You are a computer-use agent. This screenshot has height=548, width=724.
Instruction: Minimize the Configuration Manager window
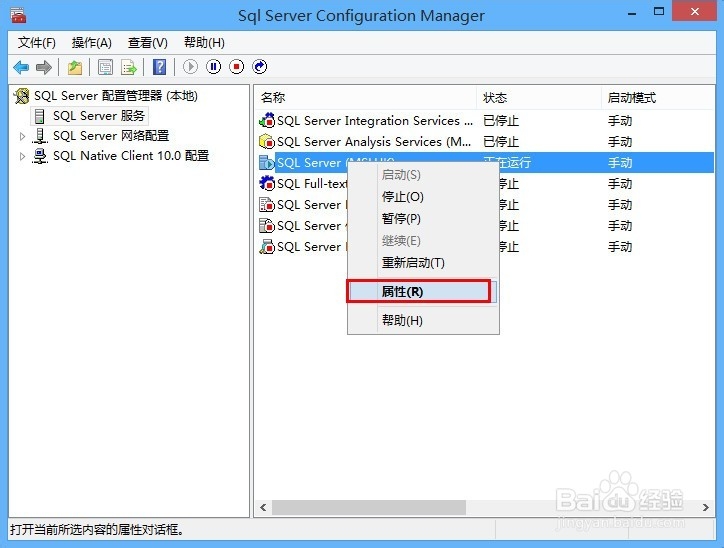pos(632,13)
